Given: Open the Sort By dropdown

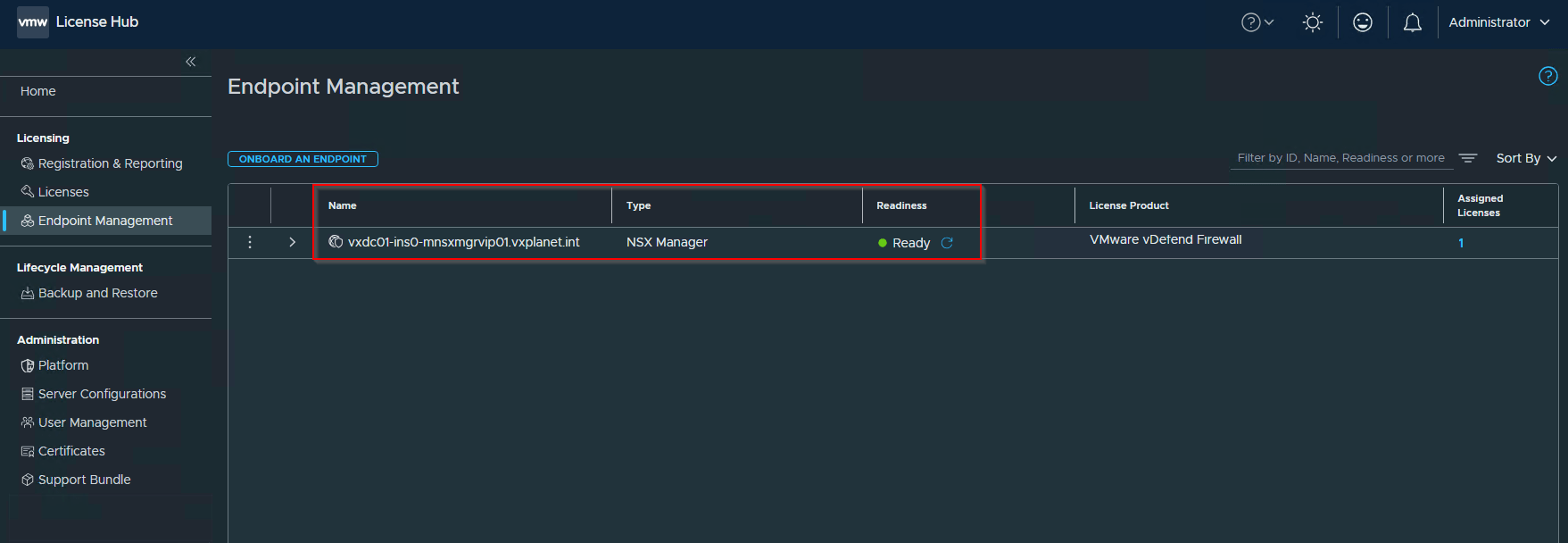Looking at the screenshot, I should tap(1526, 158).
